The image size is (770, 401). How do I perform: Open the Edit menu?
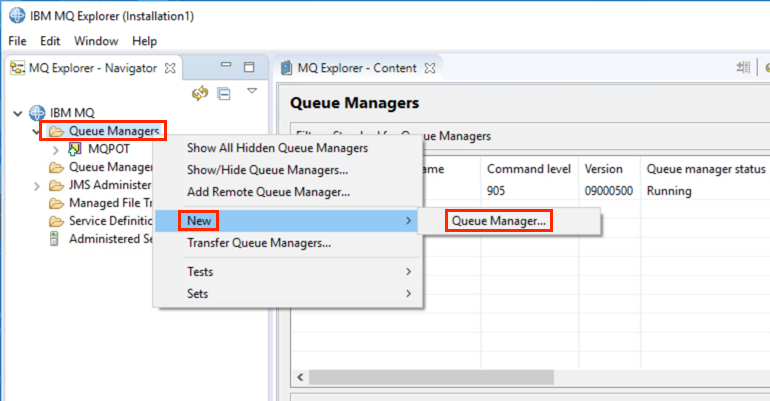[x=50, y=41]
